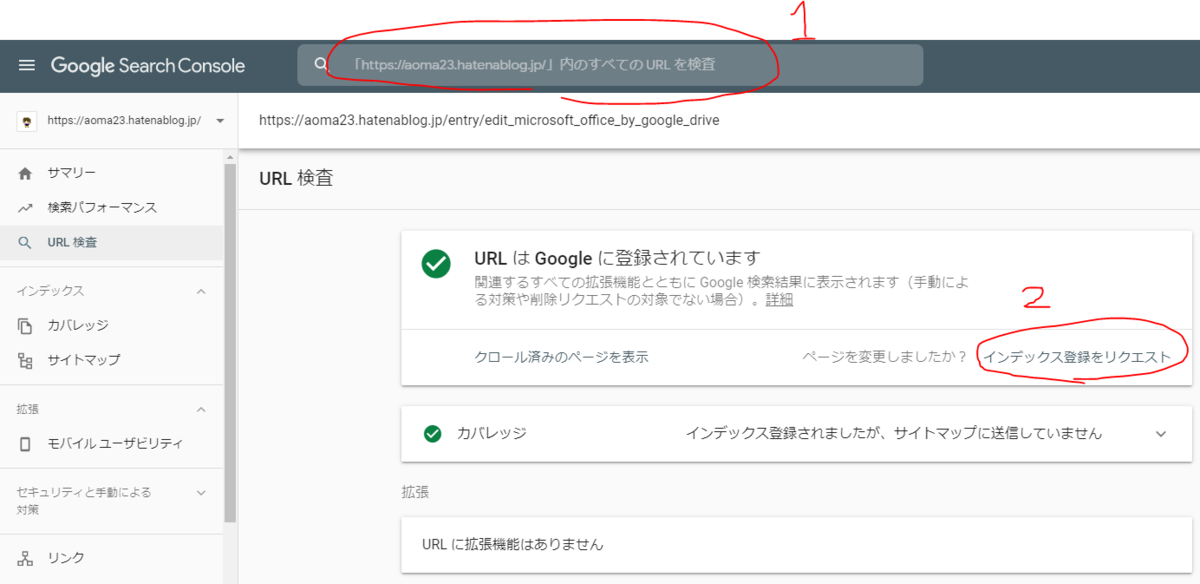Click the search icon beside URL 検査
The image size is (1200, 584).
tap(26, 242)
